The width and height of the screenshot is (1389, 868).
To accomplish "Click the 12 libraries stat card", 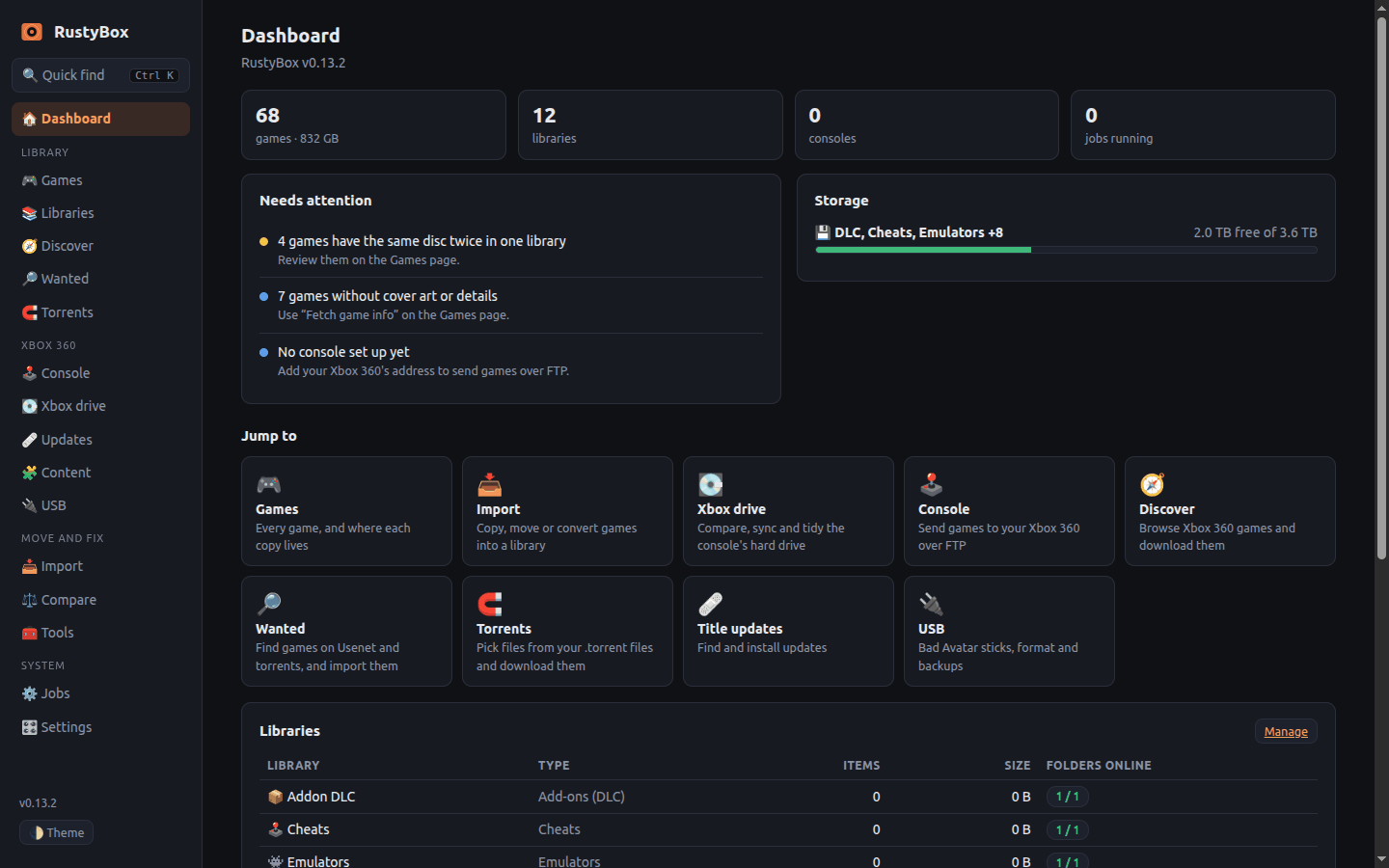I will pos(650,125).
